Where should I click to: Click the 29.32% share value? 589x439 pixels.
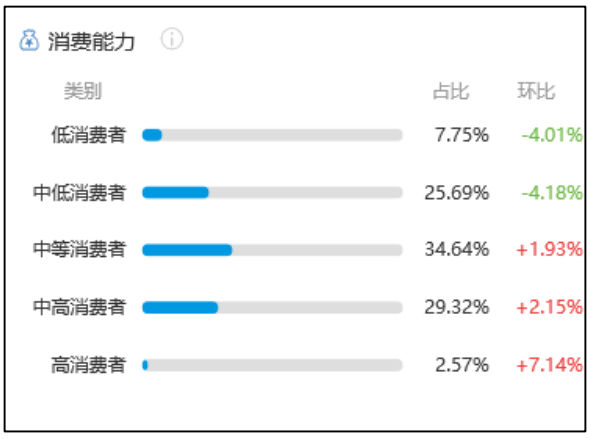[457, 307]
